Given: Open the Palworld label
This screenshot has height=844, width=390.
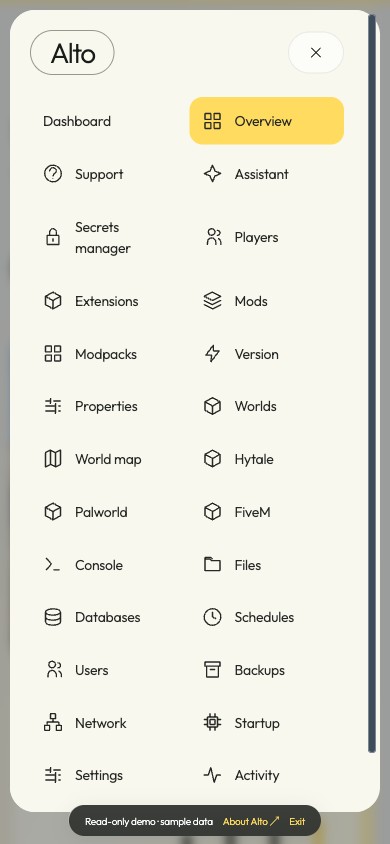Looking at the screenshot, I should (101, 512).
